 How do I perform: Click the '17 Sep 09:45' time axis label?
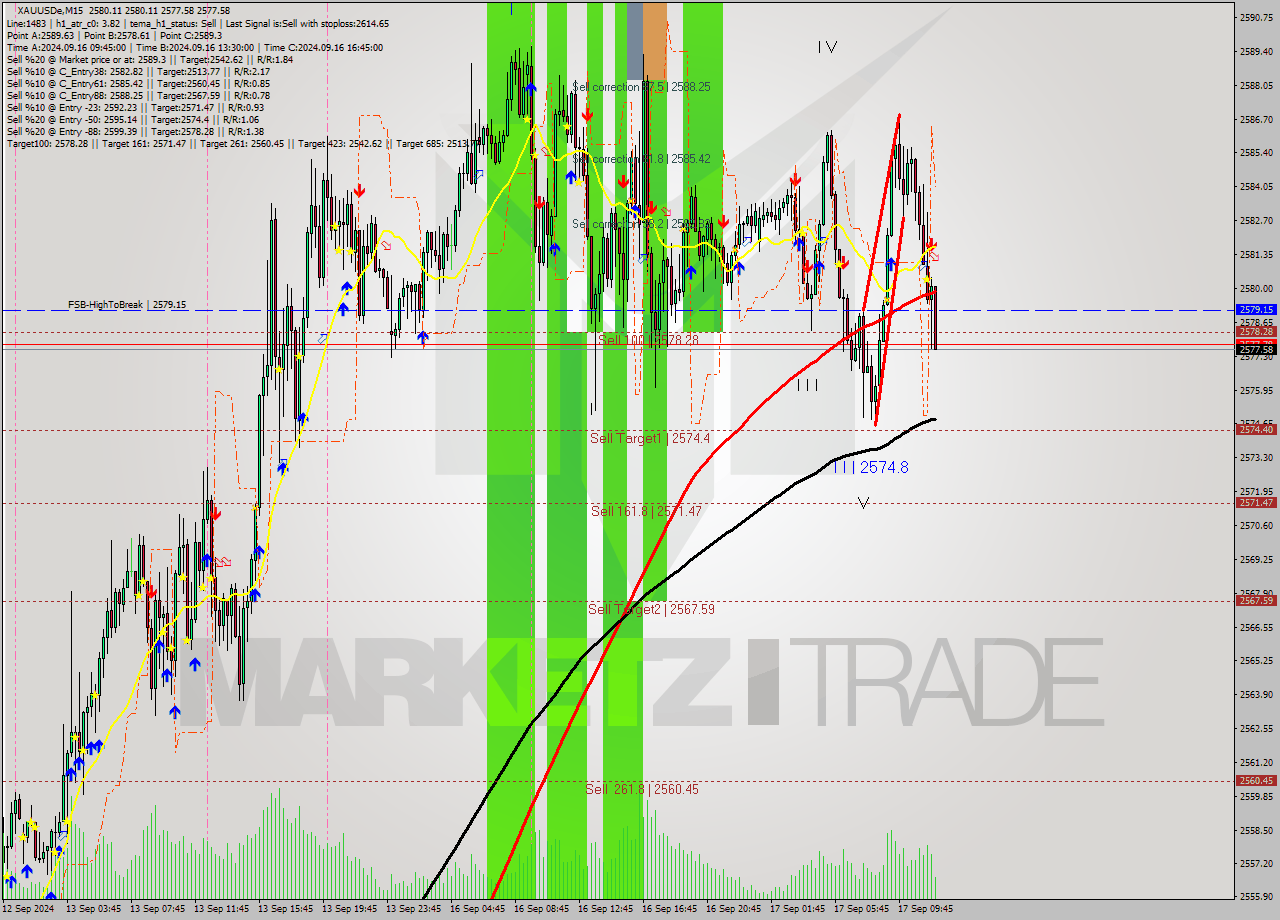click(x=925, y=910)
